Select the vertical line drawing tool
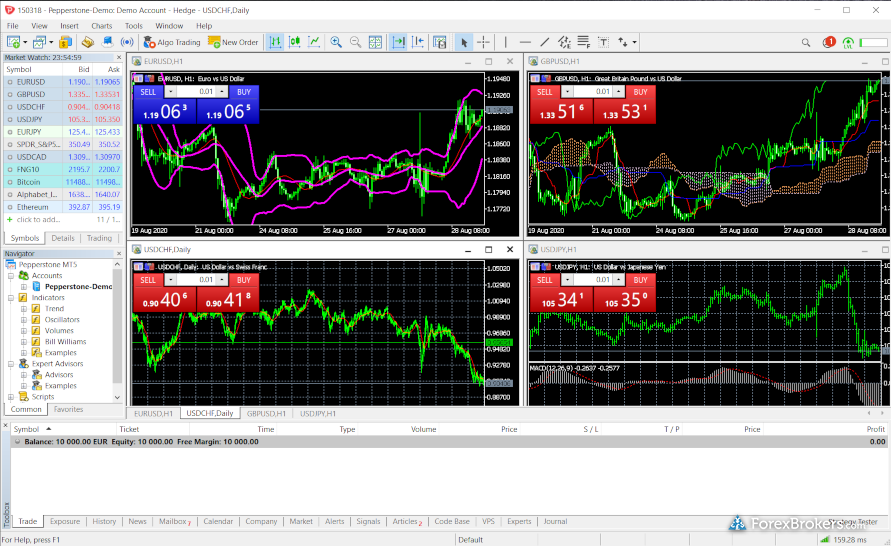 tap(505, 42)
